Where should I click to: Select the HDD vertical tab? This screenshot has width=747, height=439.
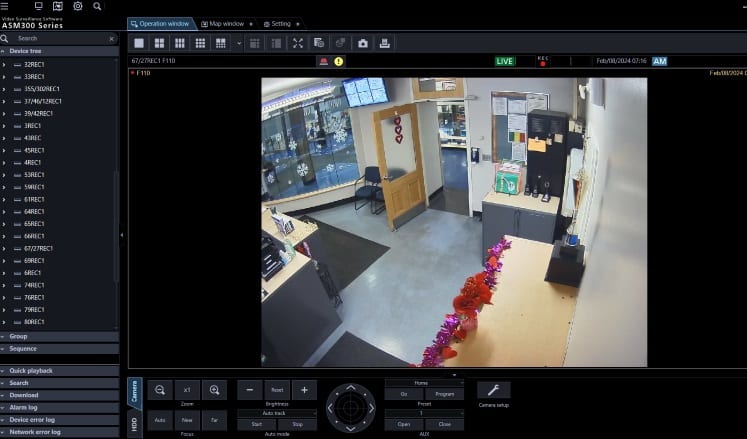click(x=134, y=424)
